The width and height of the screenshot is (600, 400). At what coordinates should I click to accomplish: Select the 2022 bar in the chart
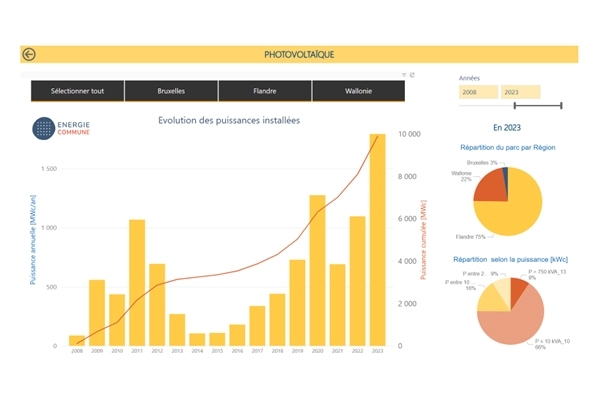click(357, 281)
